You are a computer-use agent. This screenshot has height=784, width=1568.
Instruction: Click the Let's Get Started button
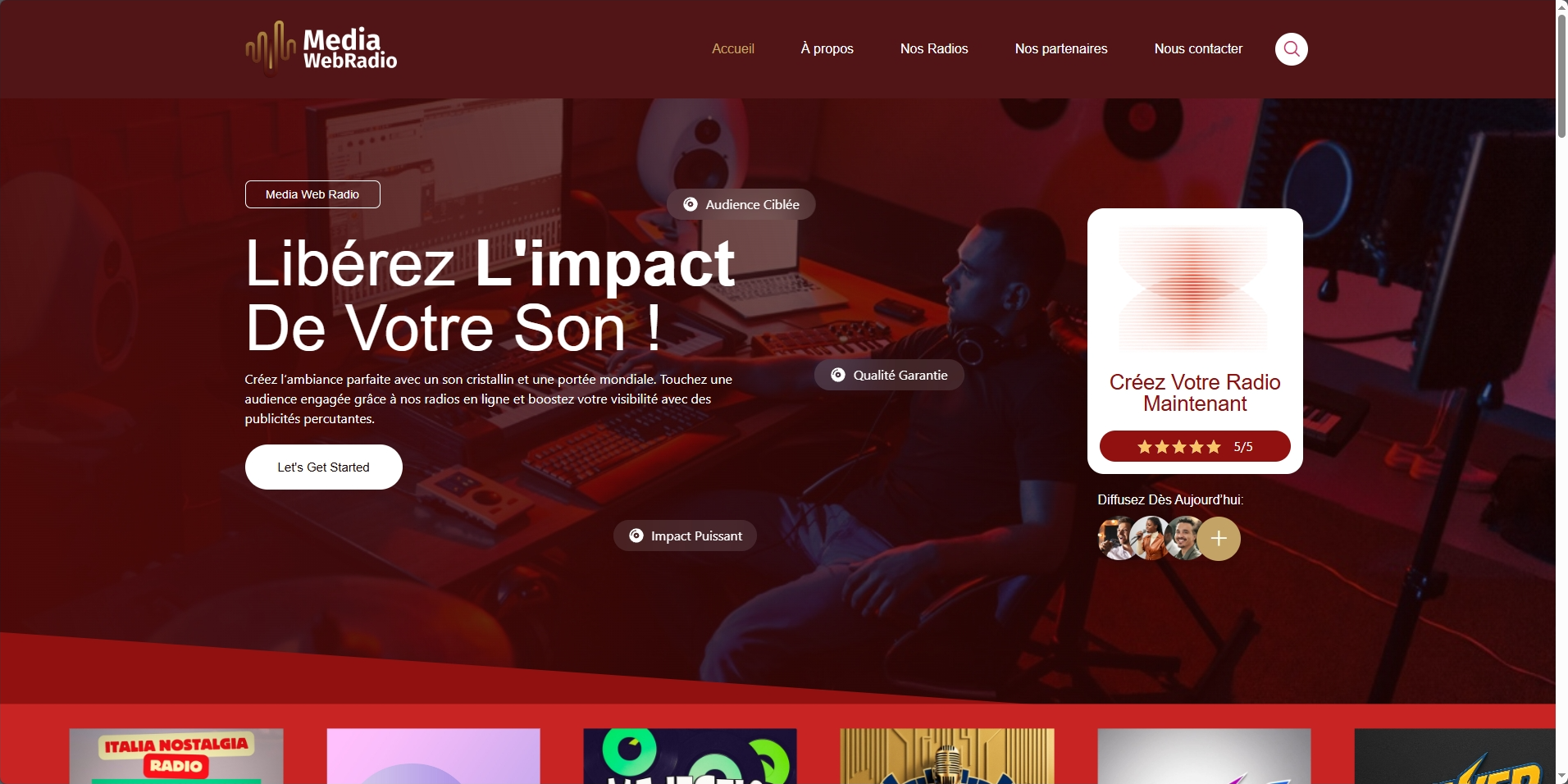(324, 467)
